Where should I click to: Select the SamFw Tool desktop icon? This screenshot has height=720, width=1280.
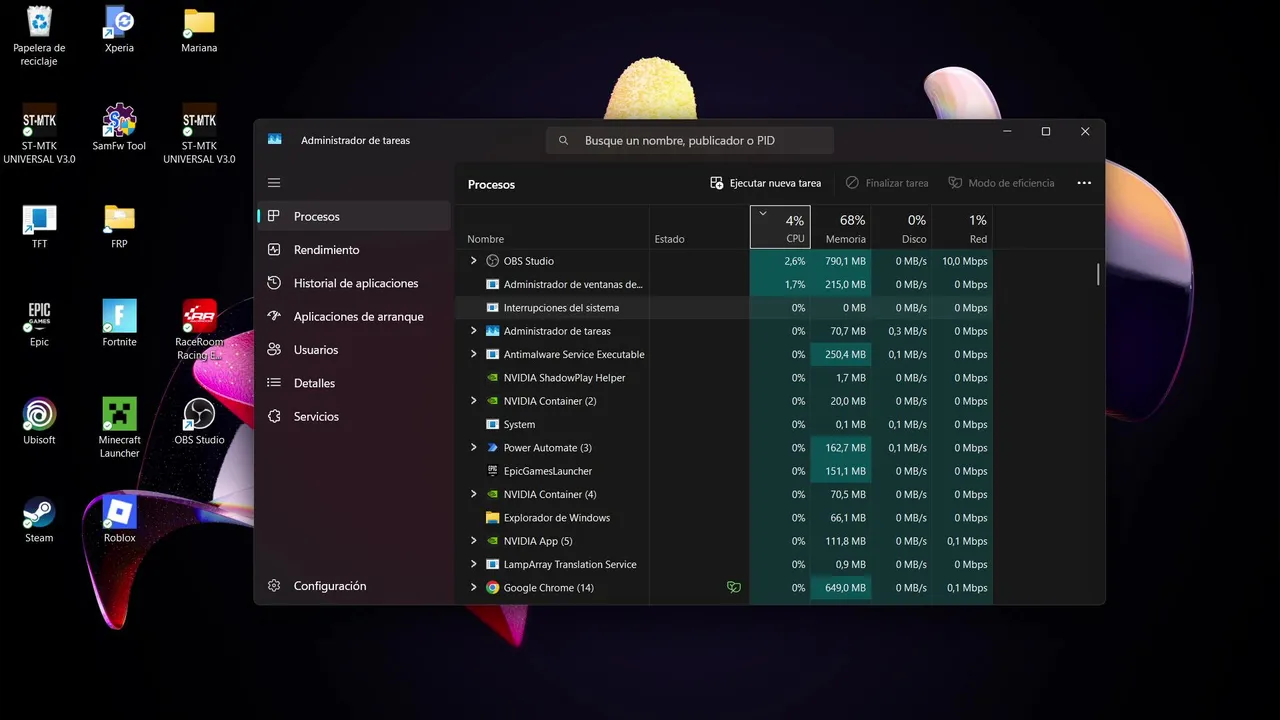(x=119, y=127)
